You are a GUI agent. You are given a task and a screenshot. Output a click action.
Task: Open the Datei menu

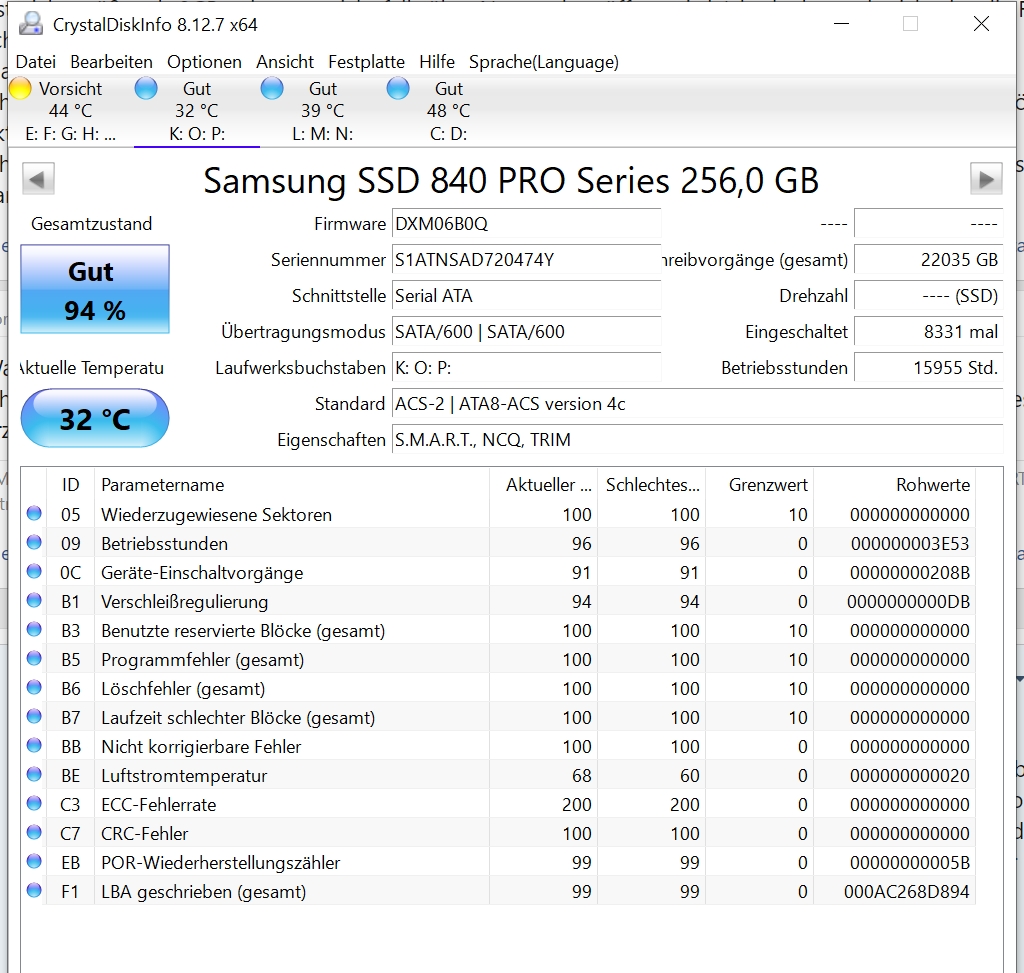36,62
